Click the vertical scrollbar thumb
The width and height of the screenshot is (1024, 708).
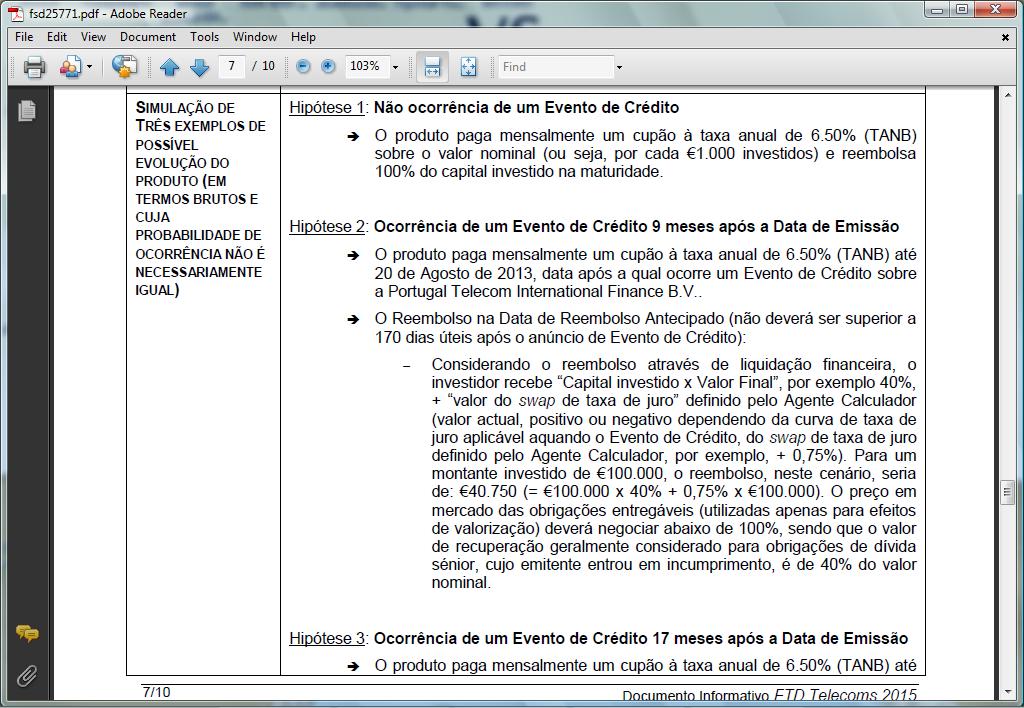[1006, 492]
